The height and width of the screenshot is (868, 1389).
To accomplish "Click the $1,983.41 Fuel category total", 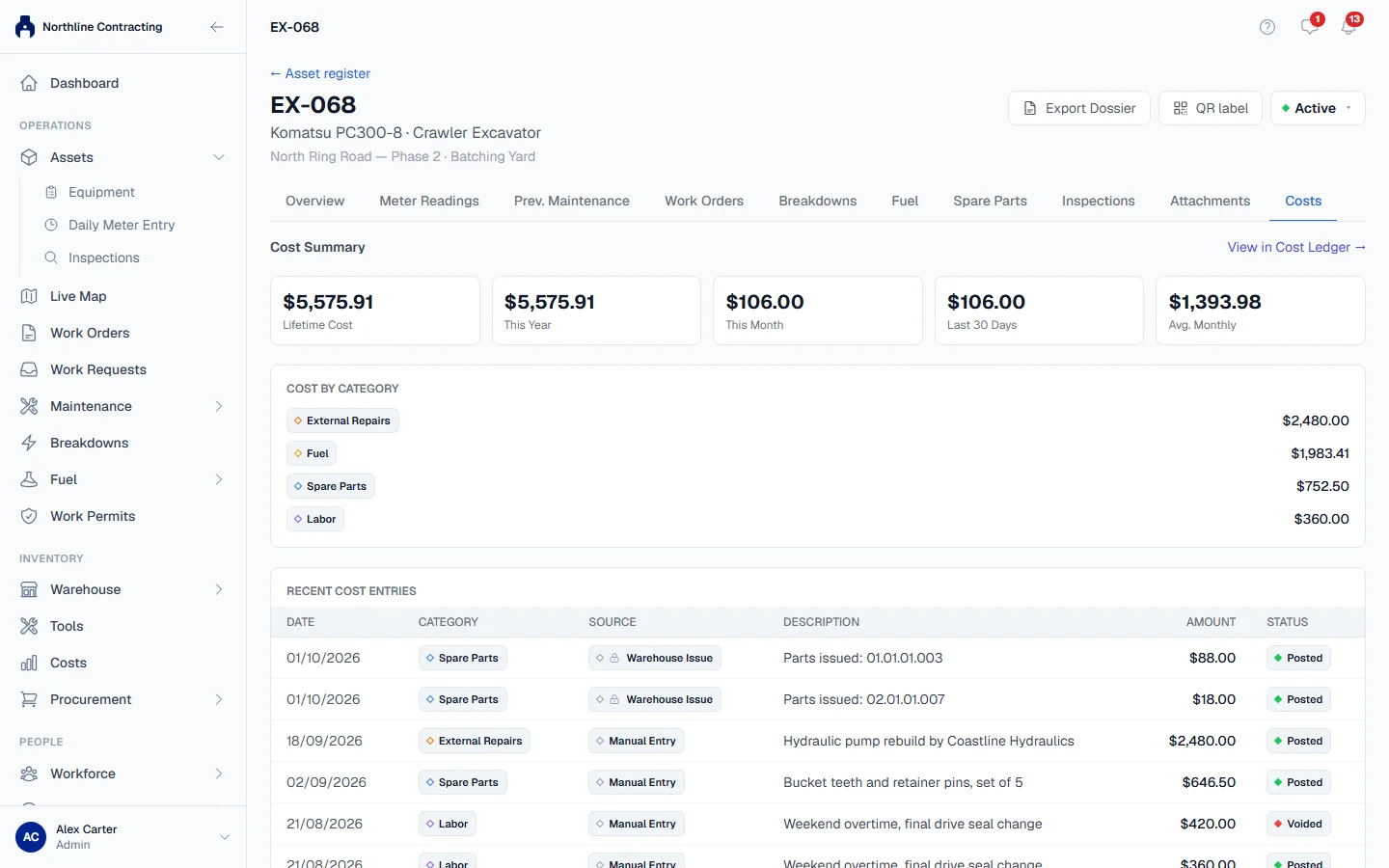I will coord(1320,453).
